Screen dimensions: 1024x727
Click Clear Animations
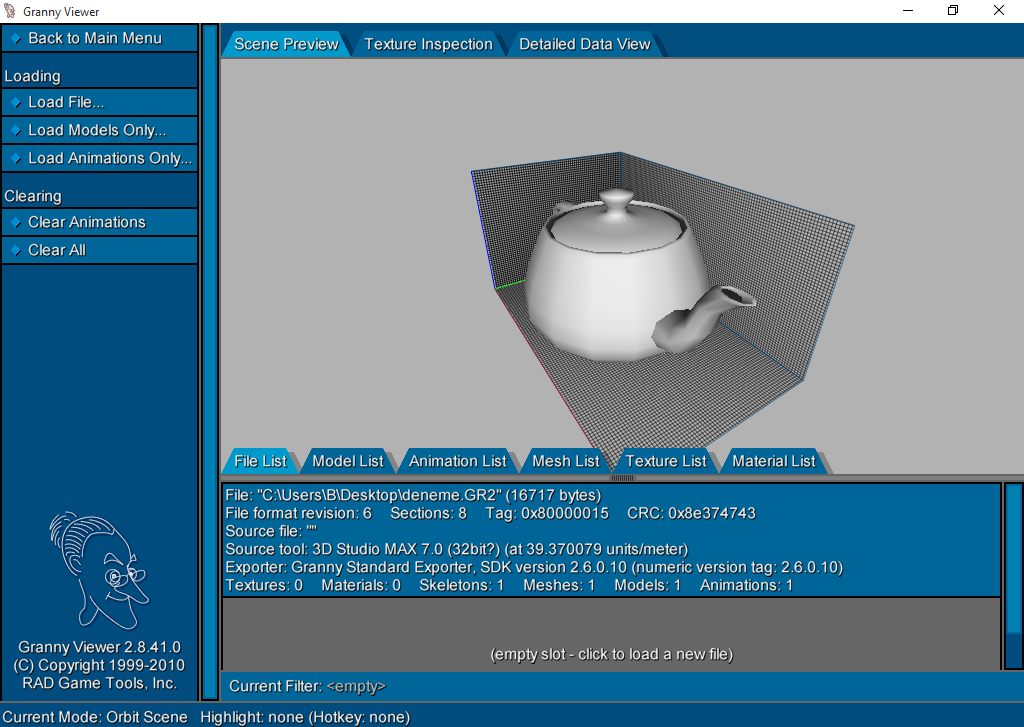point(100,222)
